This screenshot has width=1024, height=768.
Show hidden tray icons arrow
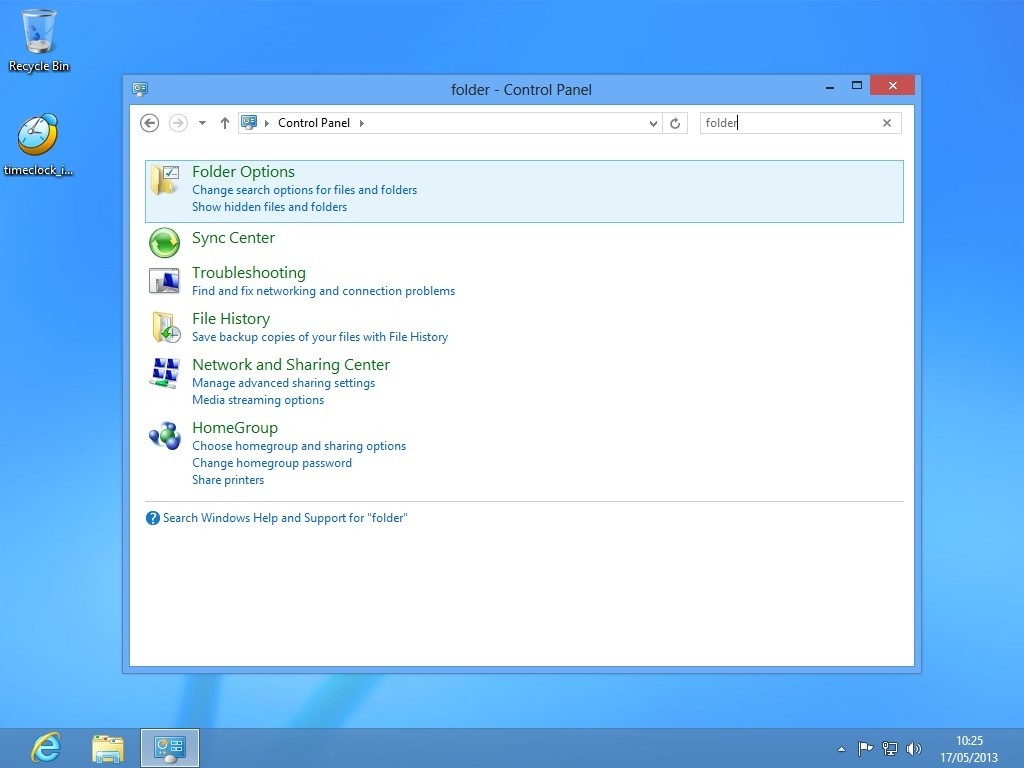pyautogui.click(x=841, y=749)
